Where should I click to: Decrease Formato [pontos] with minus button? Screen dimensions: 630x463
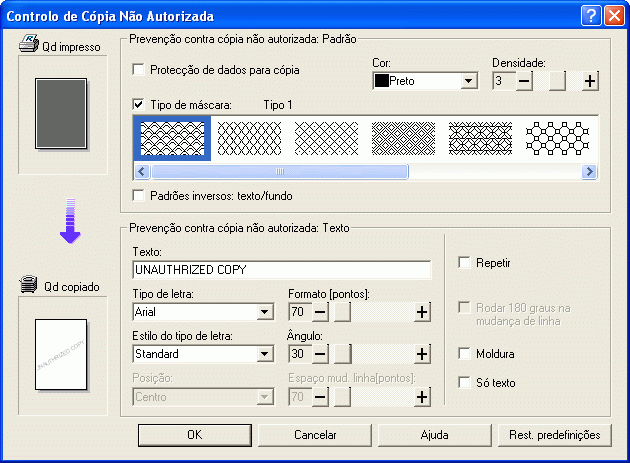[x=320, y=312]
